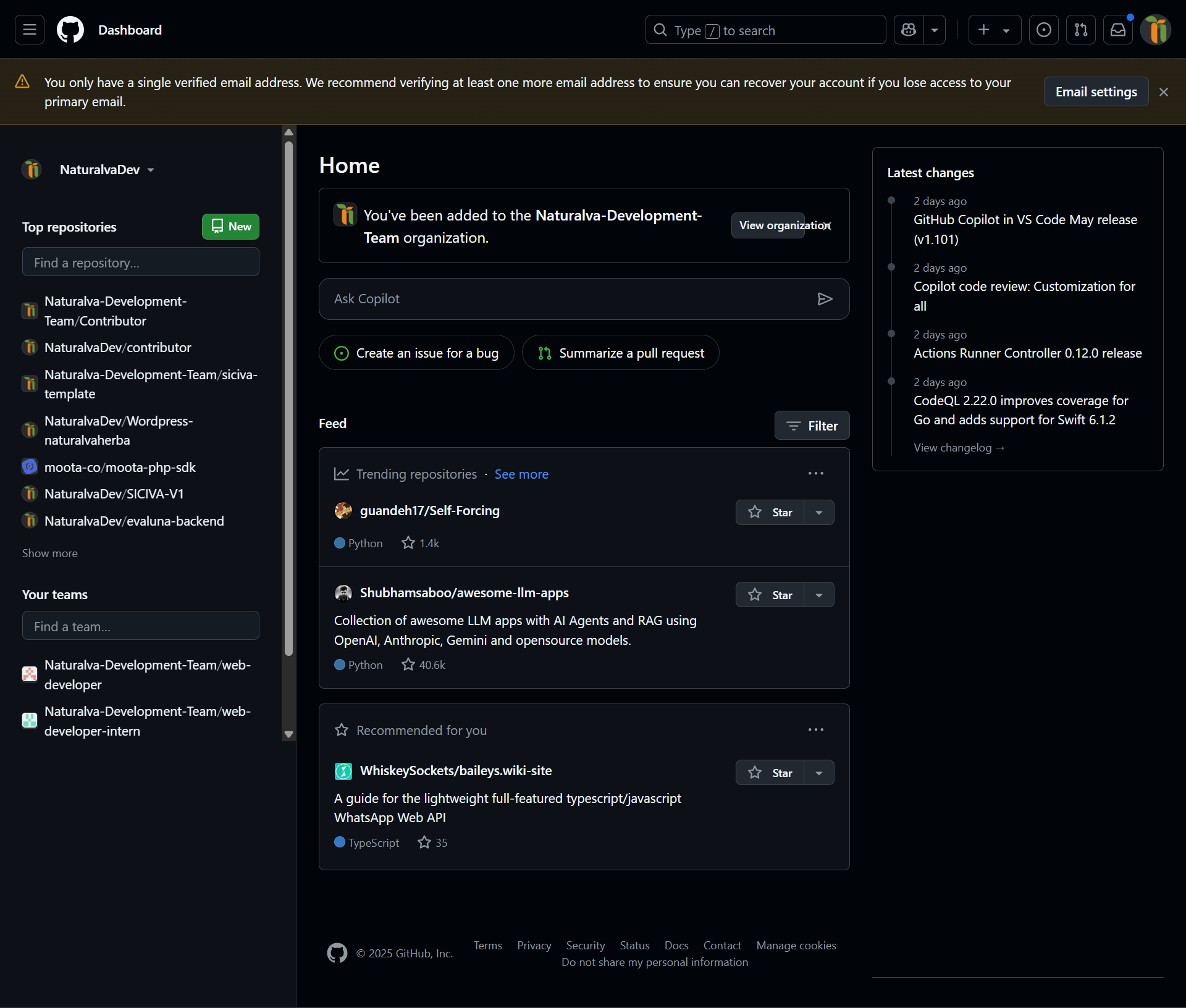Click Manage cookies in footer
This screenshot has width=1186, height=1008.
(796, 945)
